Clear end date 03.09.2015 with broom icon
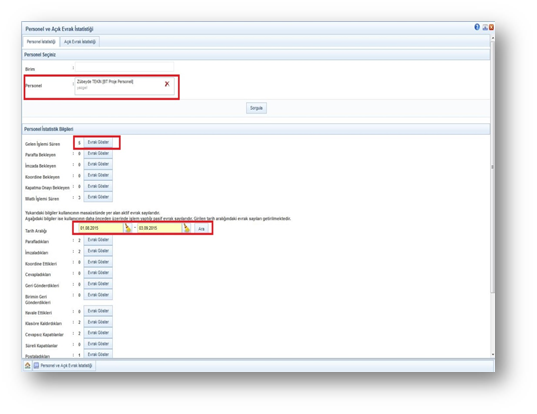The height and width of the screenshot is (414, 537). 187,228
